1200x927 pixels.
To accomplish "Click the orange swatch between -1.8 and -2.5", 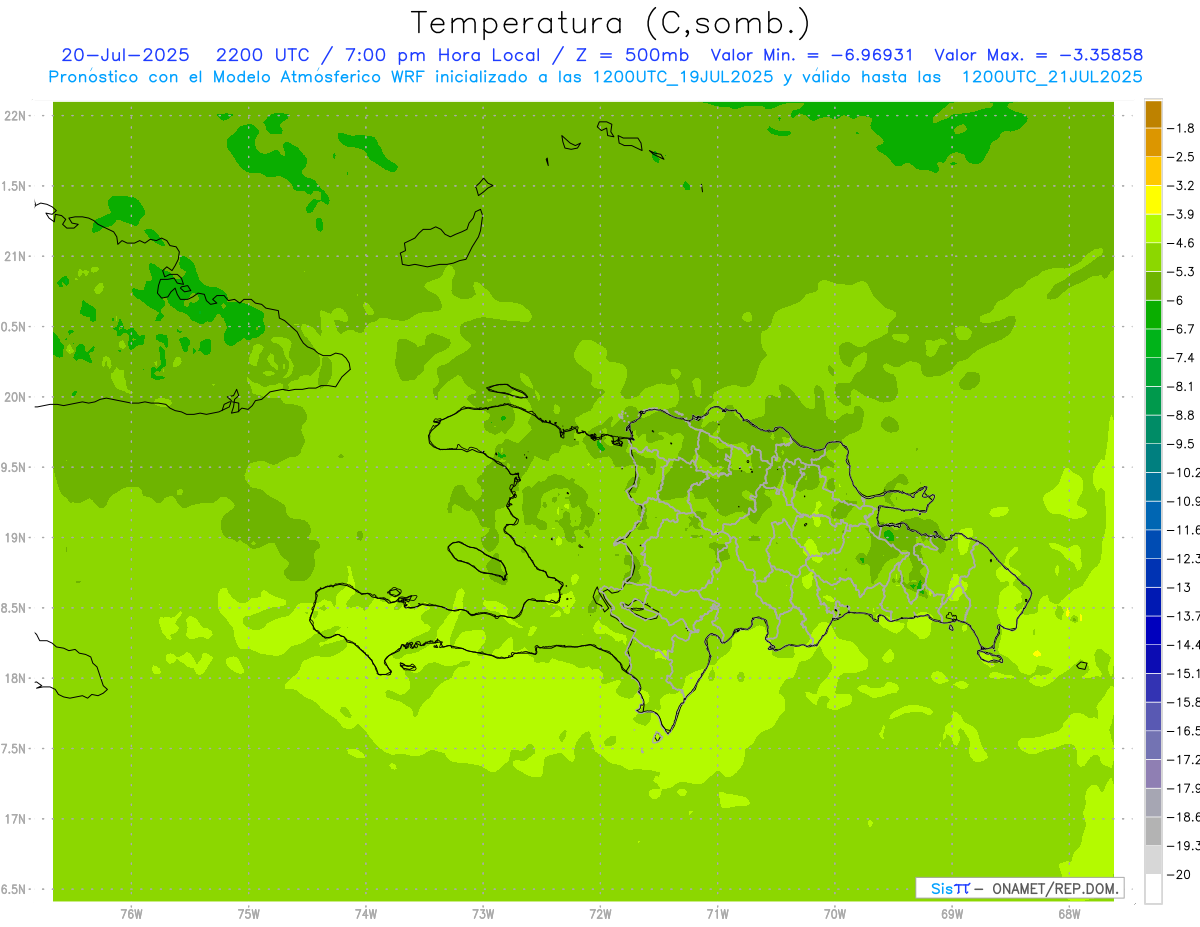I will 1153,142.
